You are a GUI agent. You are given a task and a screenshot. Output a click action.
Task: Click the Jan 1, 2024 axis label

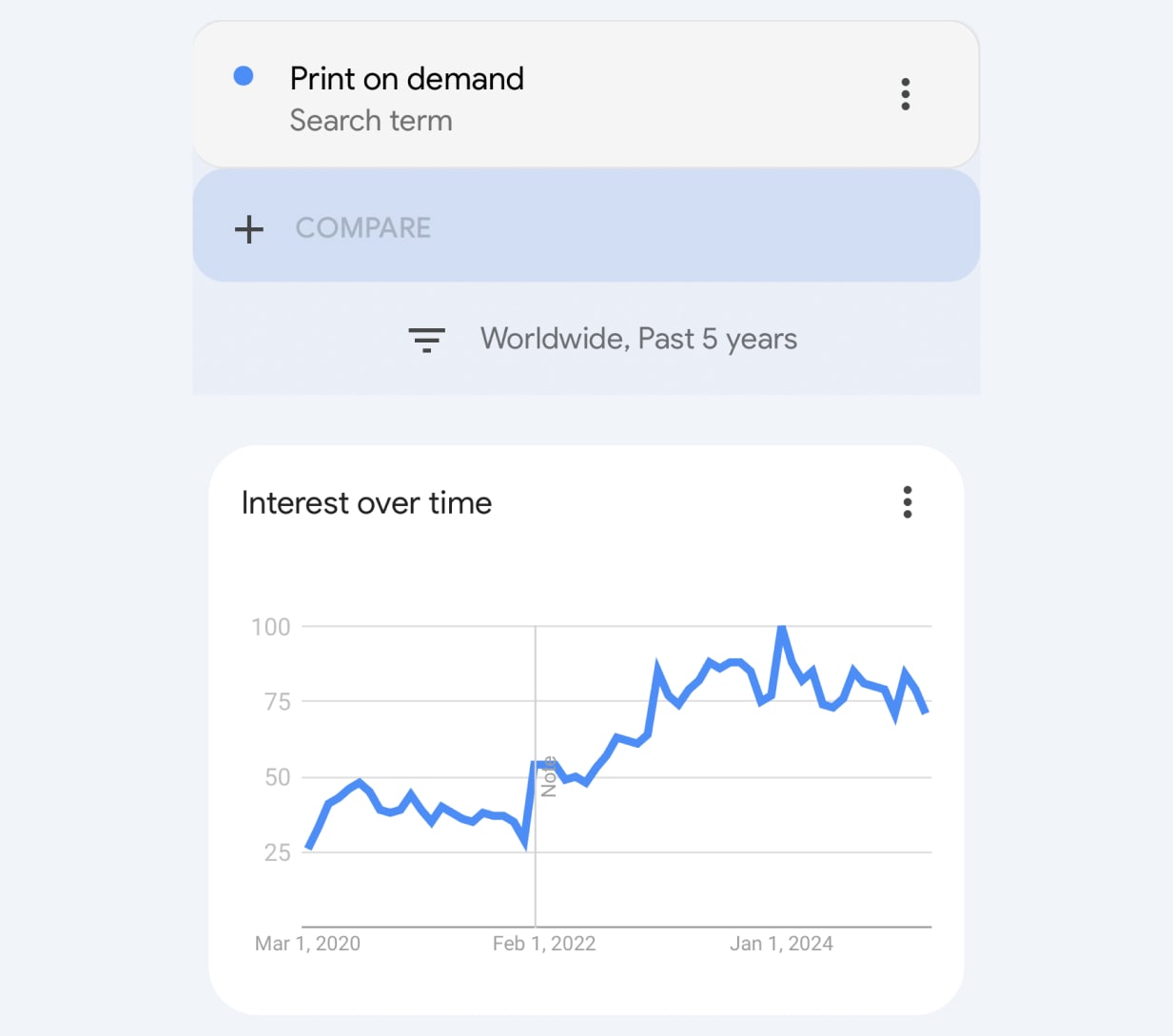(781, 943)
